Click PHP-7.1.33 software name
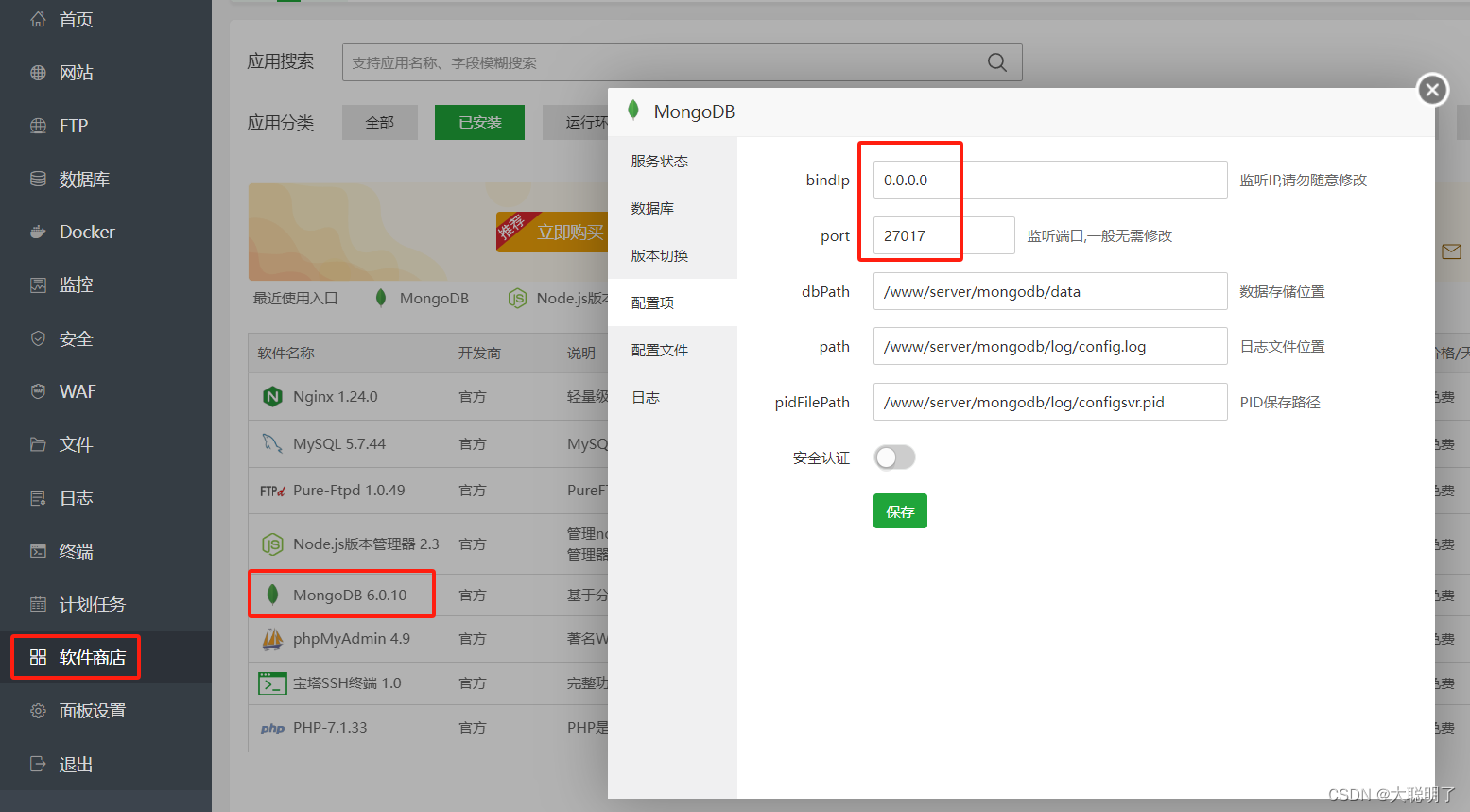Screen dimensions: 1470x812 (330, 728)
